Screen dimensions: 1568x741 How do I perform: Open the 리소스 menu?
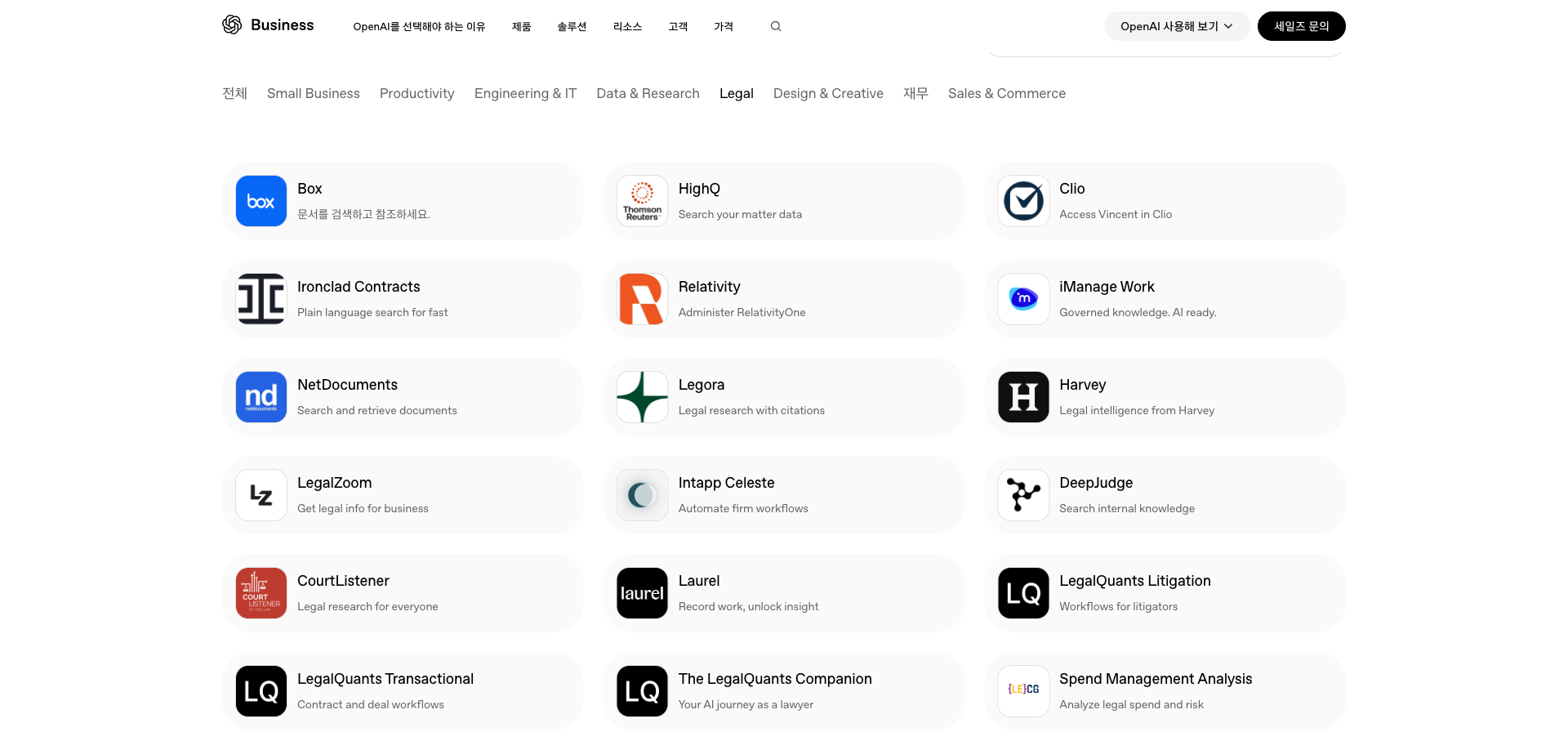point(627,27)
